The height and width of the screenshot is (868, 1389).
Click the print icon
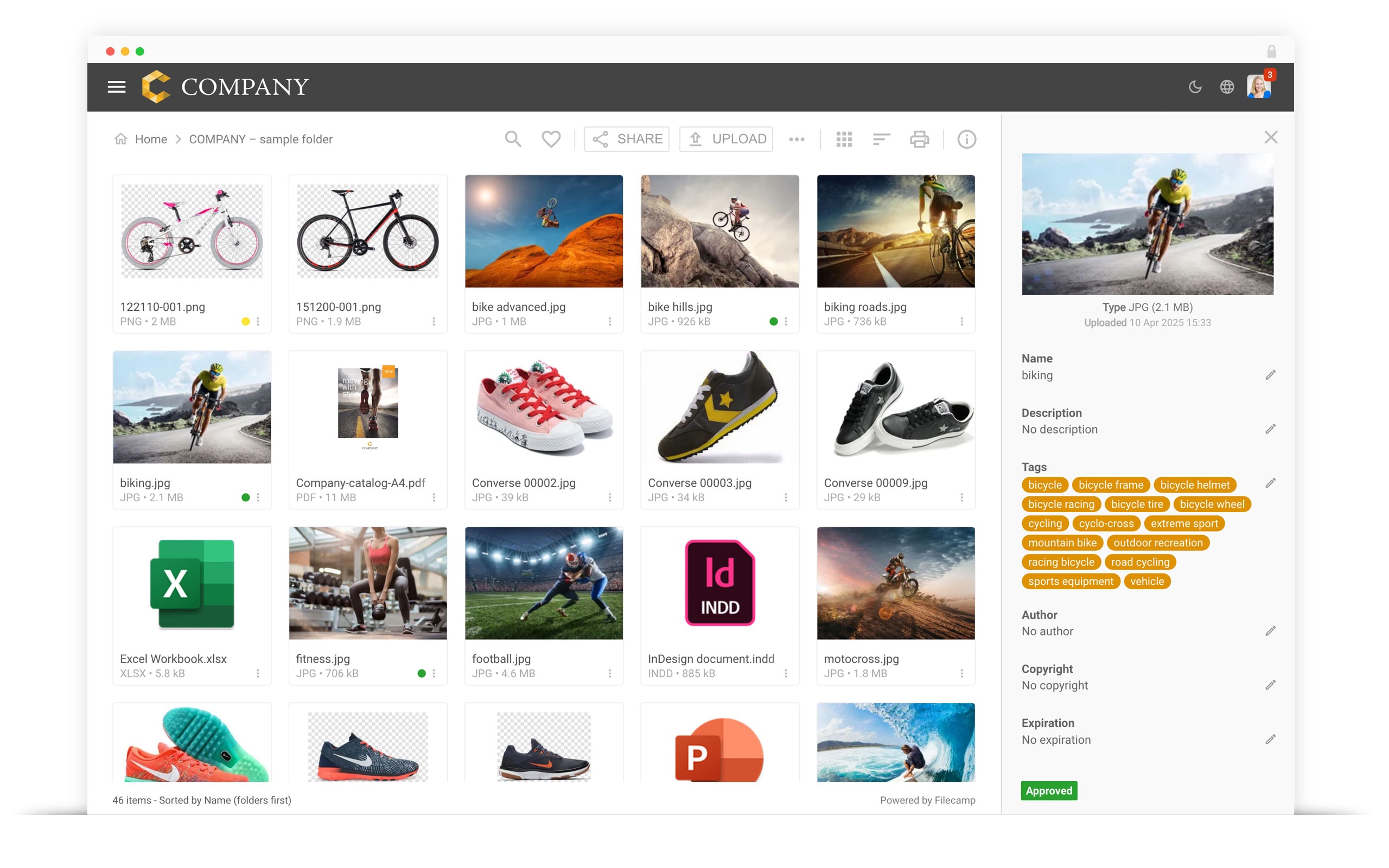tap(920, 139)
